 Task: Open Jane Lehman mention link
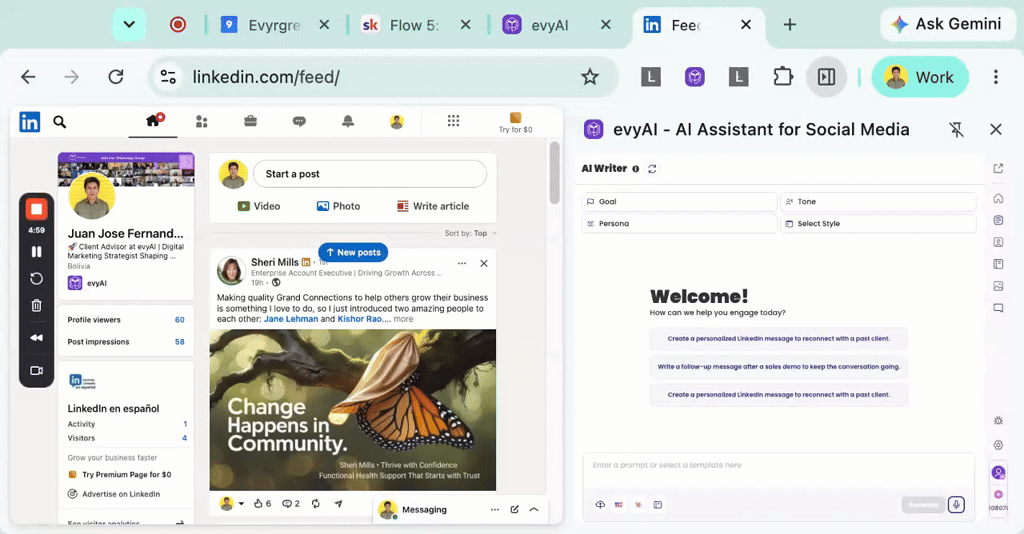(291, 319)
